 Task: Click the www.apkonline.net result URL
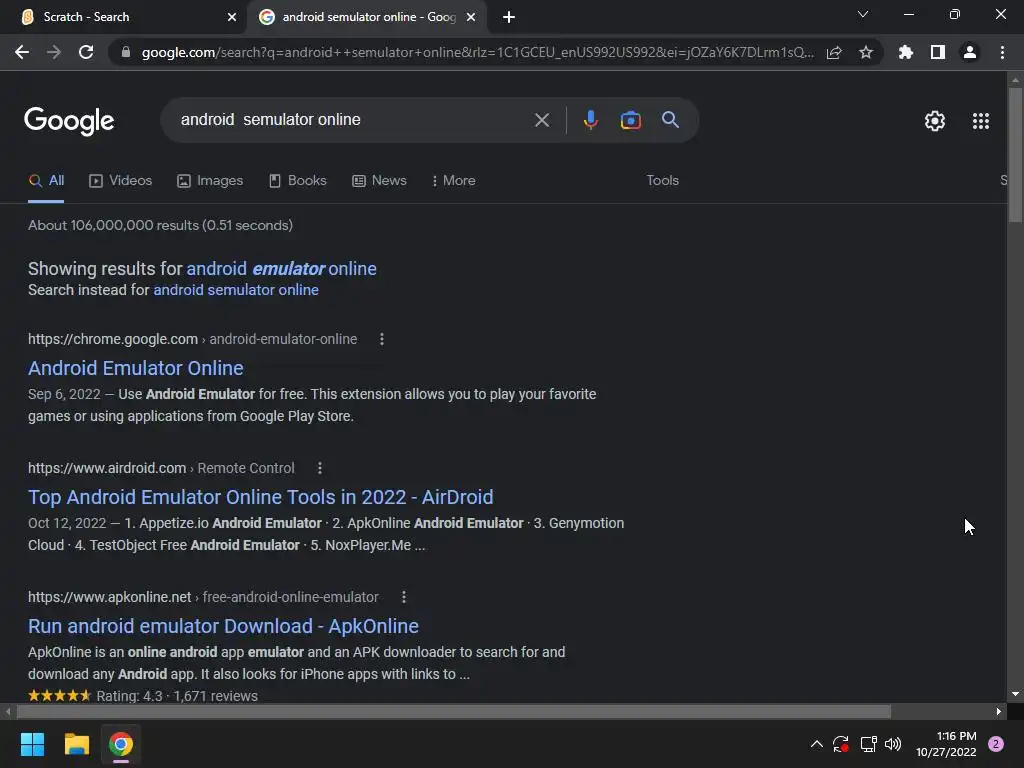point(203,597)
